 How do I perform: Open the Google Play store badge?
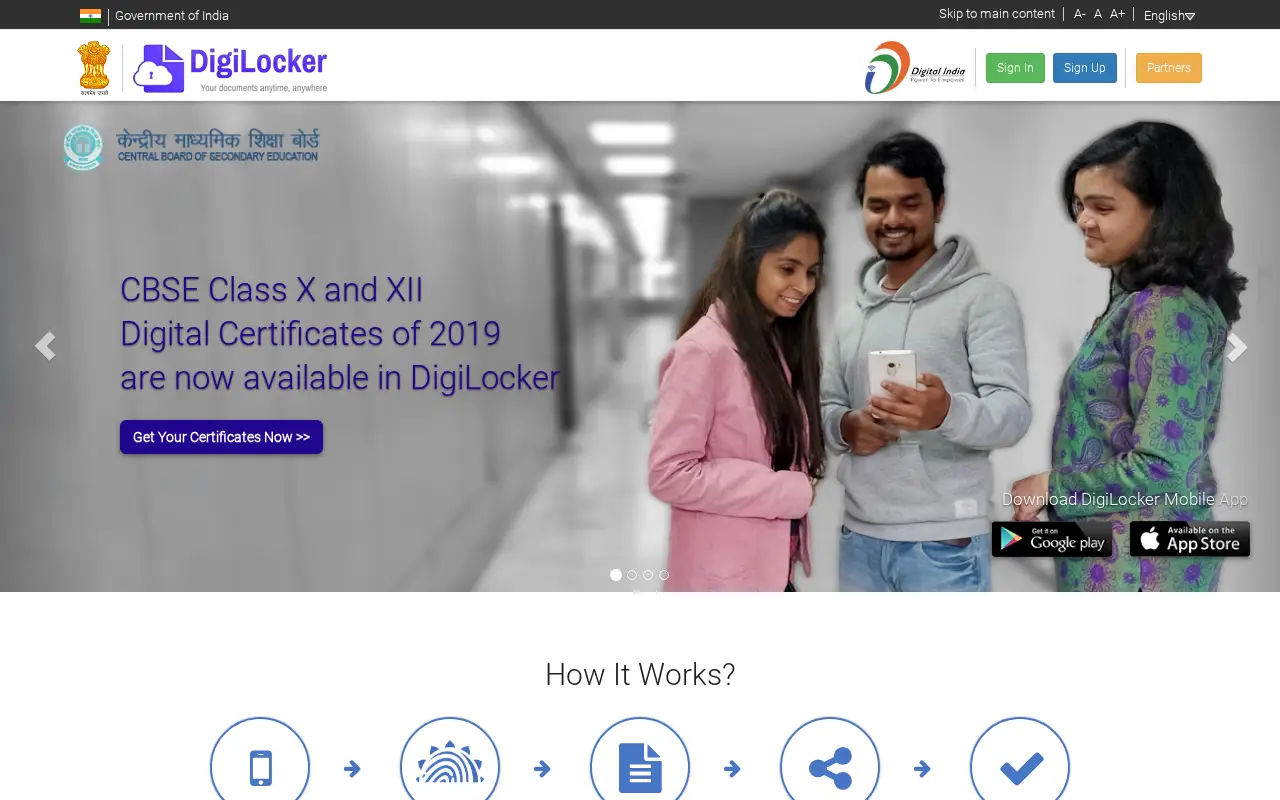pyautogui.click(x=1051, y=539)
